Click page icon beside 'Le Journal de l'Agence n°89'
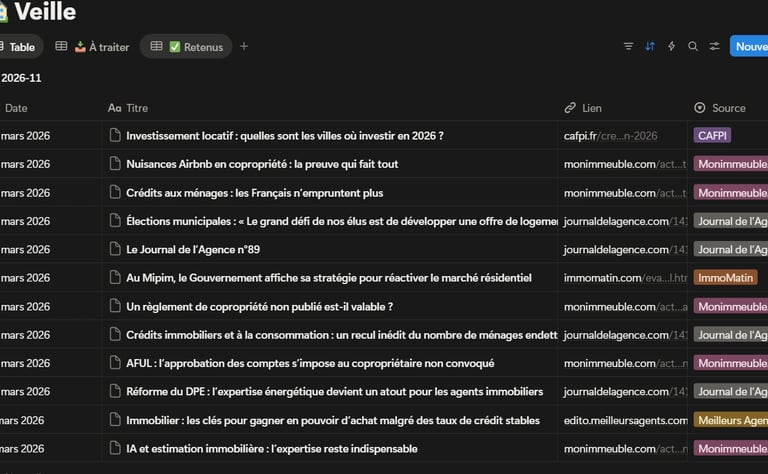 click(x=114, y=249)
